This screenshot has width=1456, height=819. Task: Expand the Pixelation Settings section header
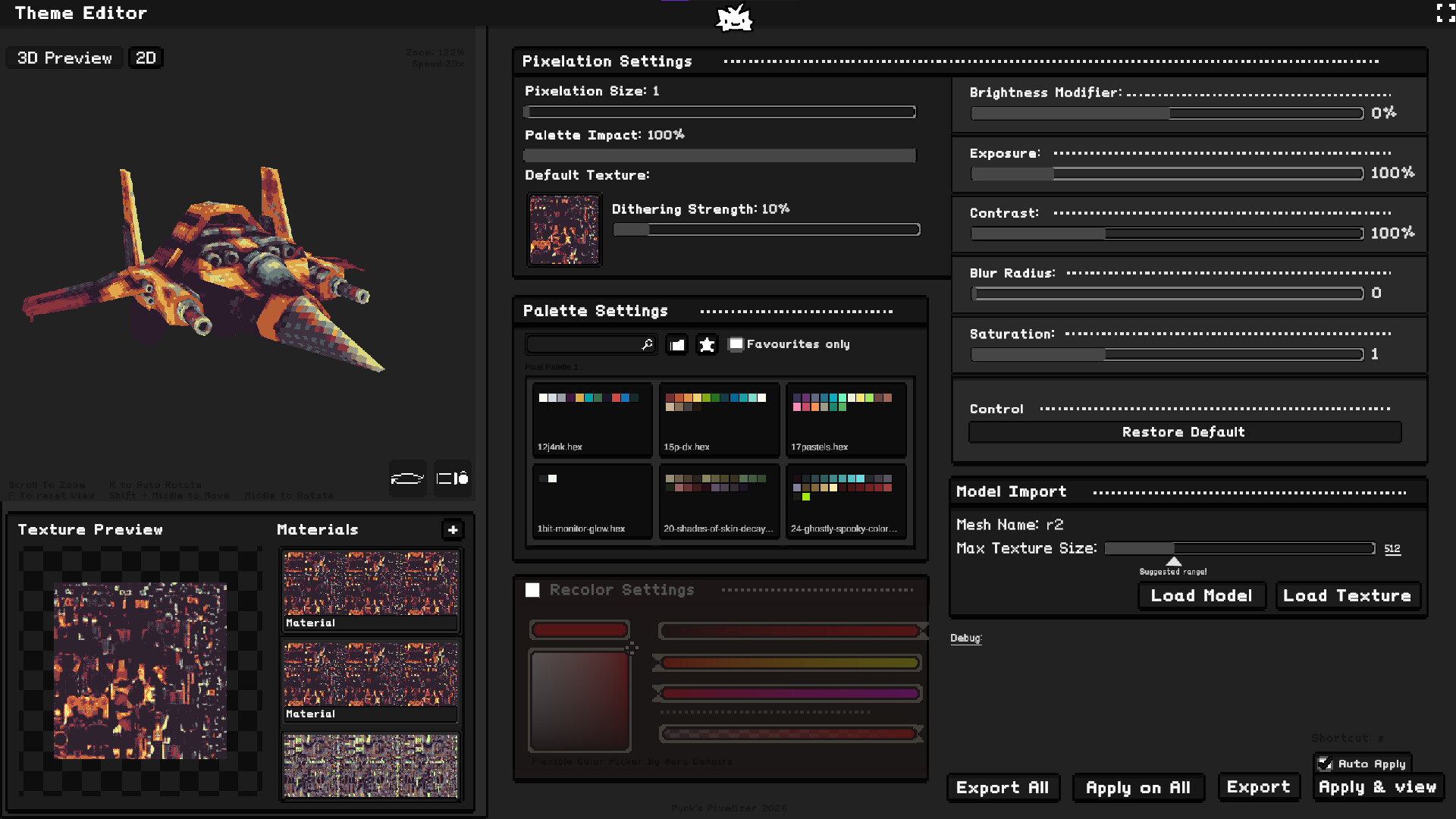607,61
